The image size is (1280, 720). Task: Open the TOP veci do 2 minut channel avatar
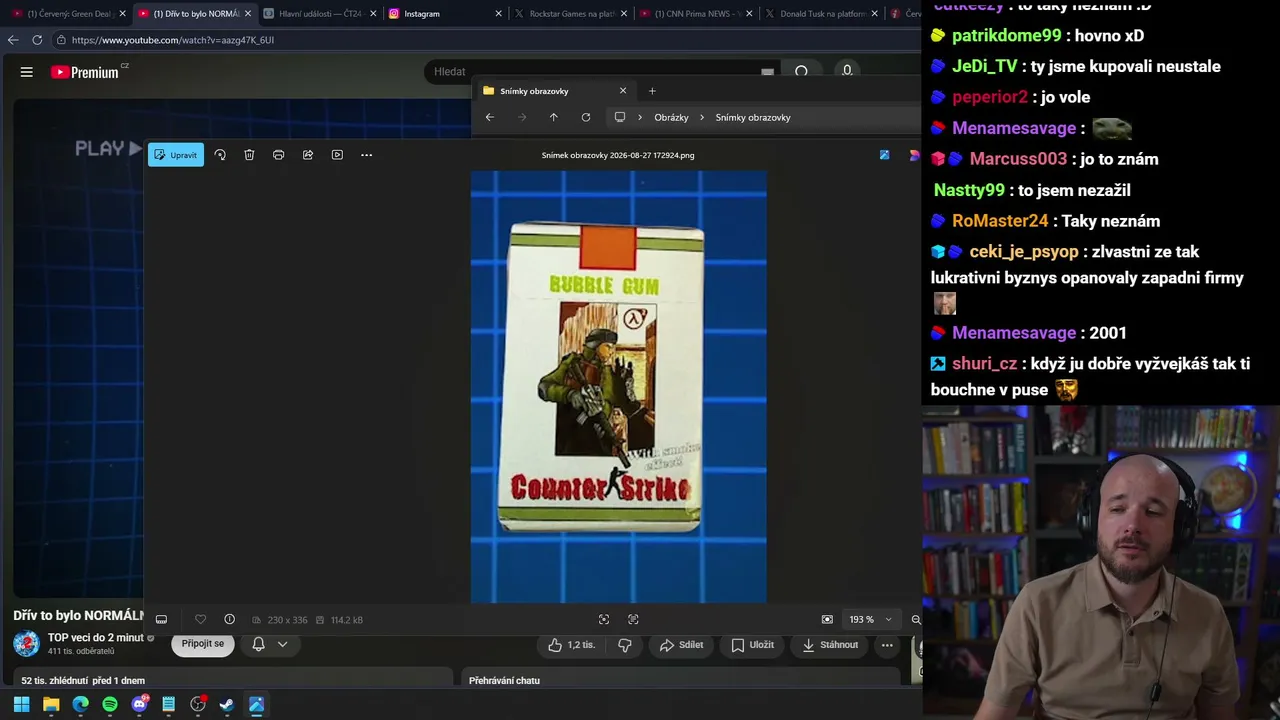coord(27,644)
